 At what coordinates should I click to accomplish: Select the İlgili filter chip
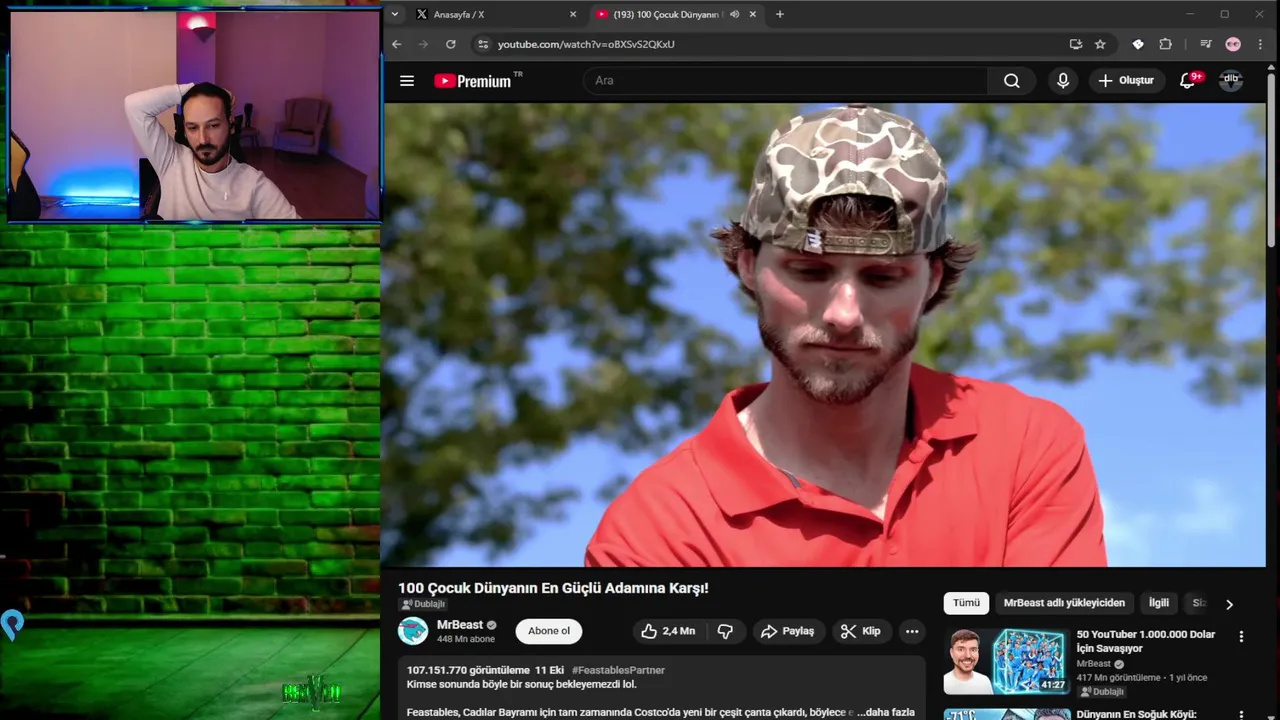(1158, 603)
